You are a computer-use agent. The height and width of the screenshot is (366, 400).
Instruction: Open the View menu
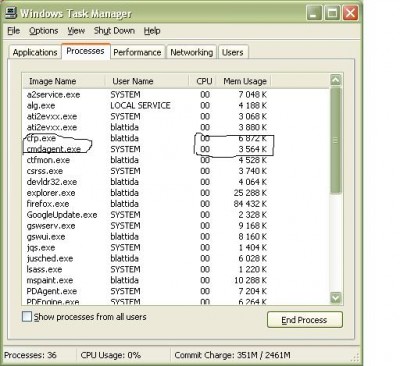click(x=76, y=31)
